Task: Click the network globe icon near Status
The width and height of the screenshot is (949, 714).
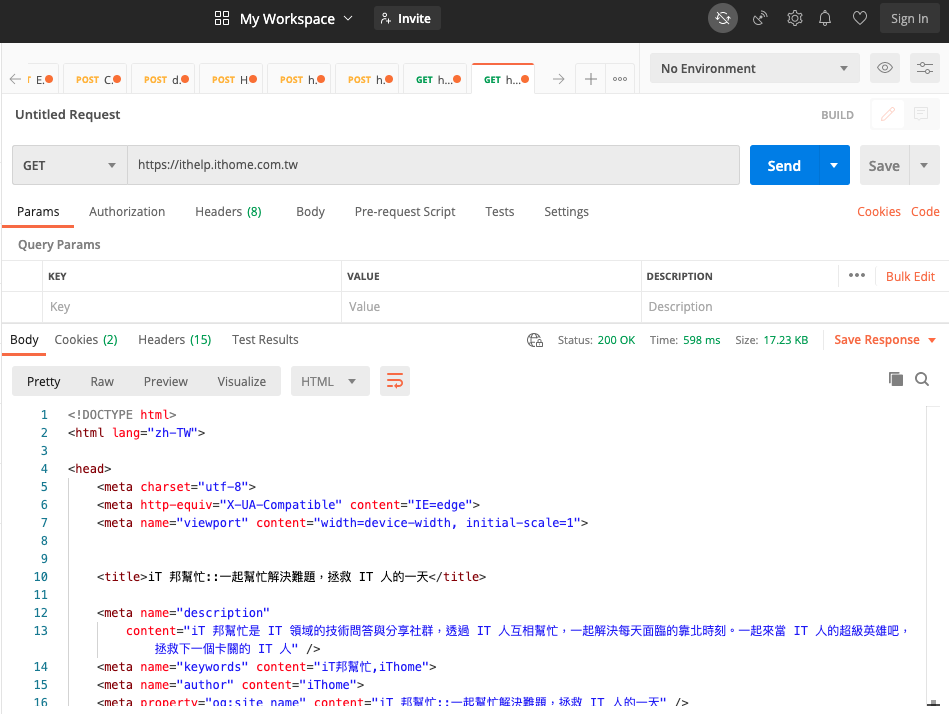Action: point(535,340)
